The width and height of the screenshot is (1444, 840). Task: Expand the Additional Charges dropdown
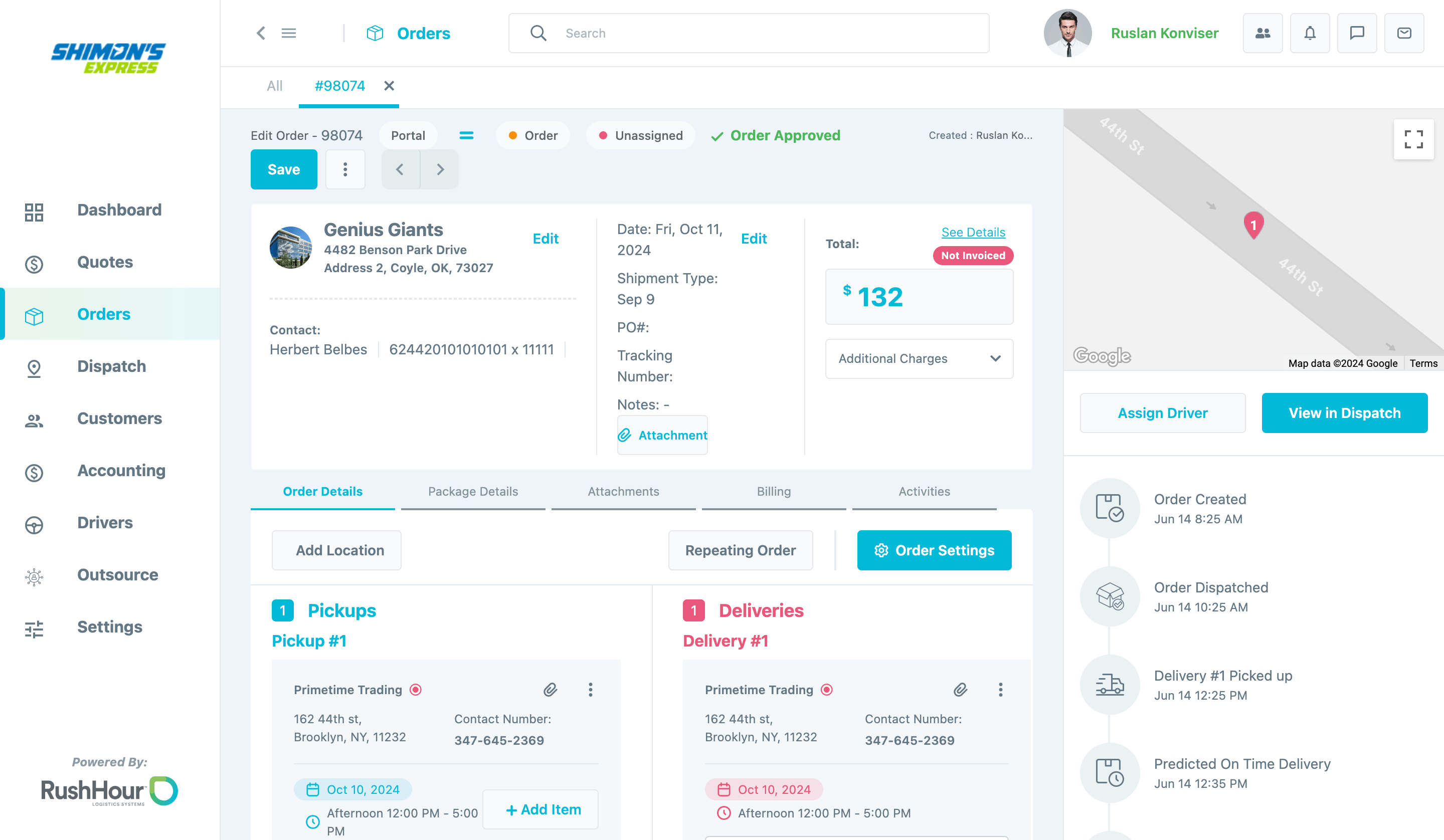[919, 359]
